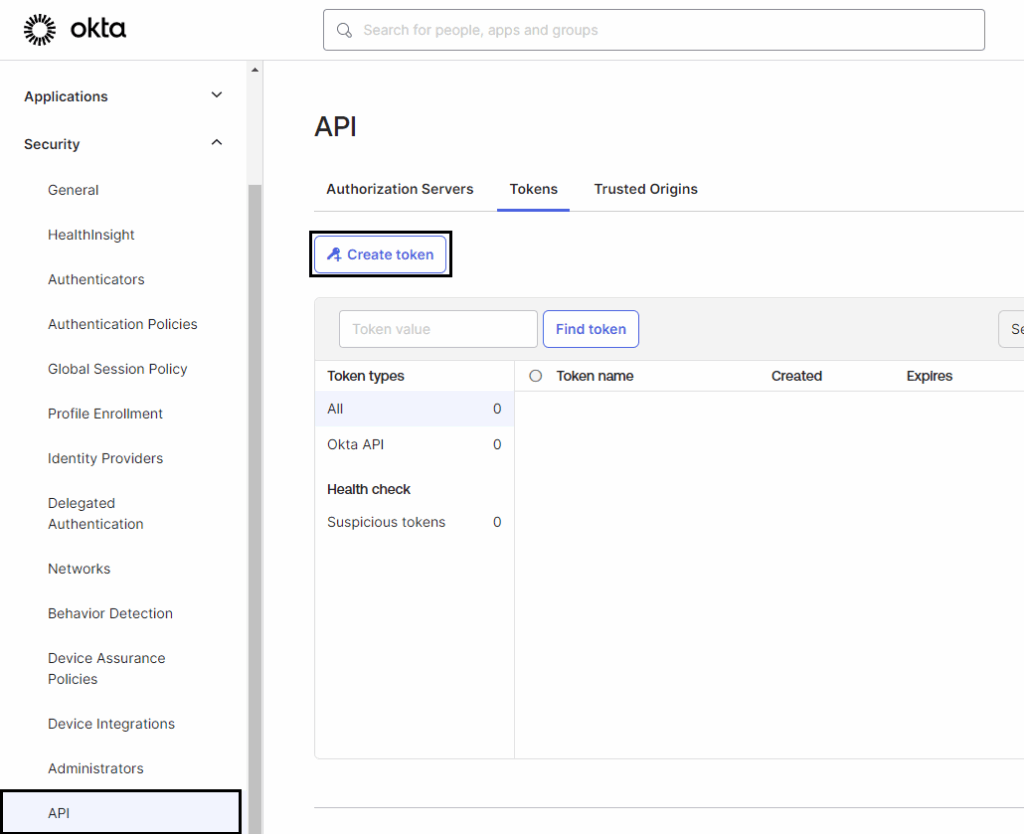This screenshot has width=1024, height=834.
Task: Open General under Security
Action: [73, 190]
